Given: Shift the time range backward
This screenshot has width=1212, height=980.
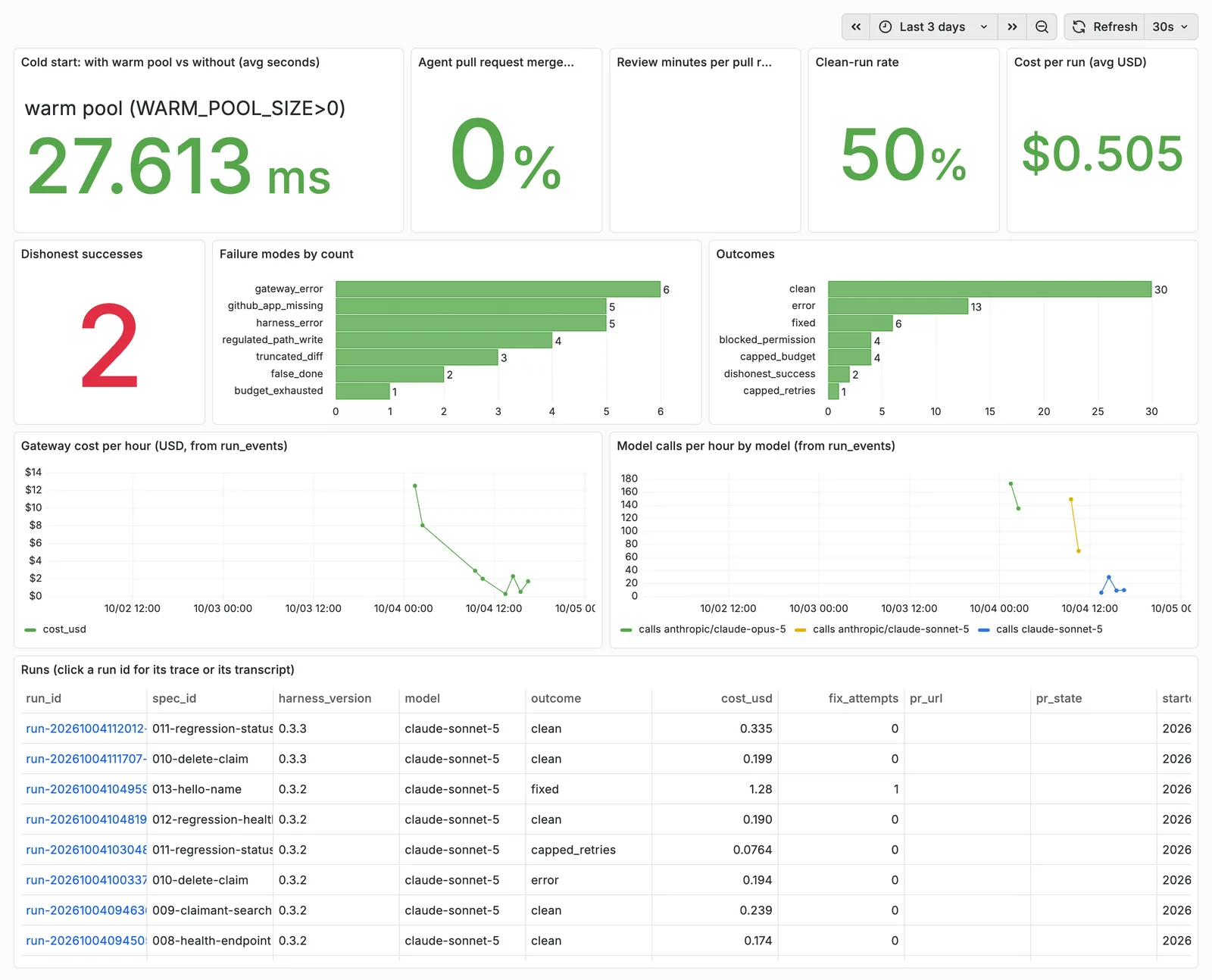Looking at the screenshot, I should click(x=856, y=27).
